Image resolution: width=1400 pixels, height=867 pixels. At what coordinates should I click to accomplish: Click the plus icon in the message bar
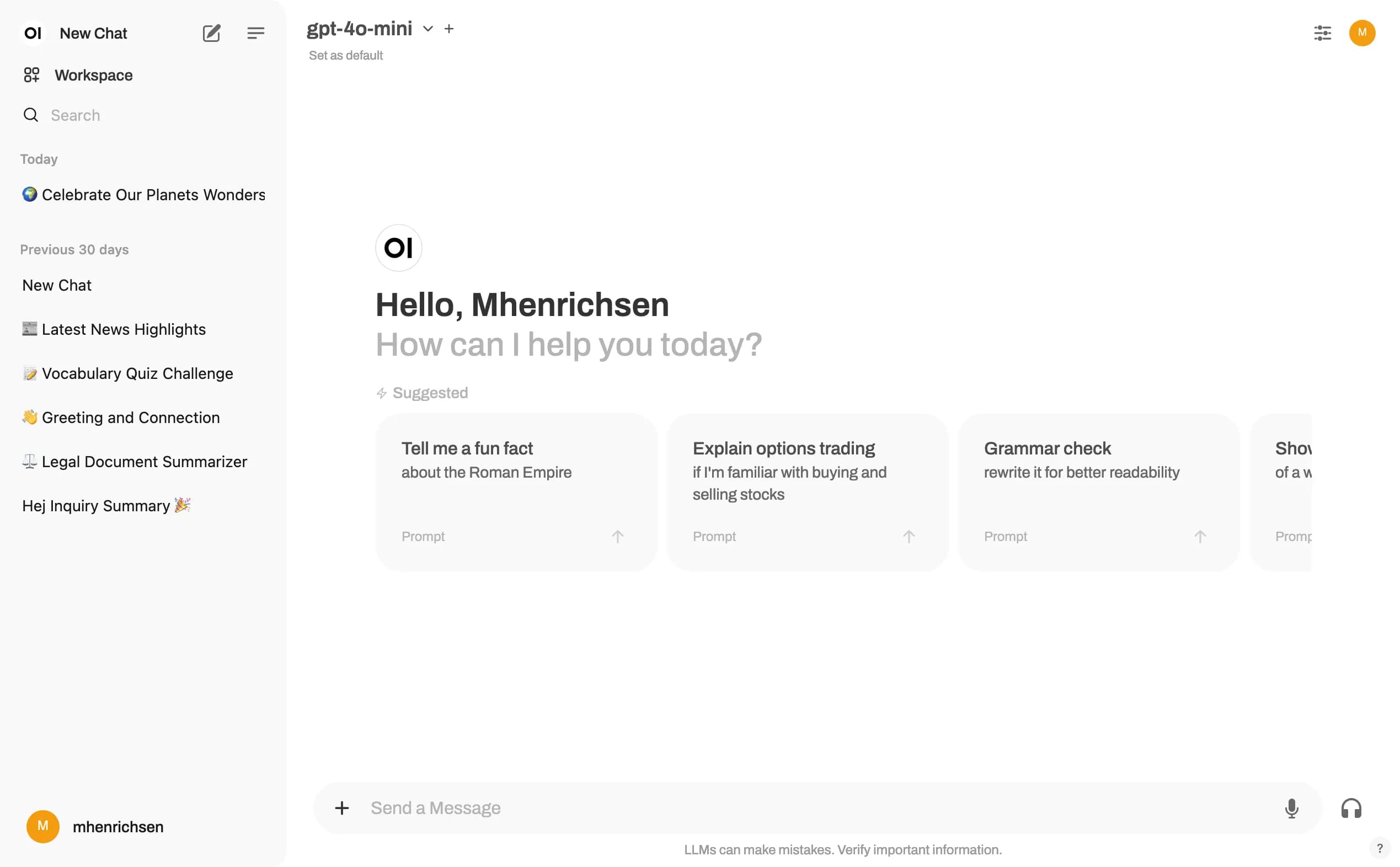[342, 808]
